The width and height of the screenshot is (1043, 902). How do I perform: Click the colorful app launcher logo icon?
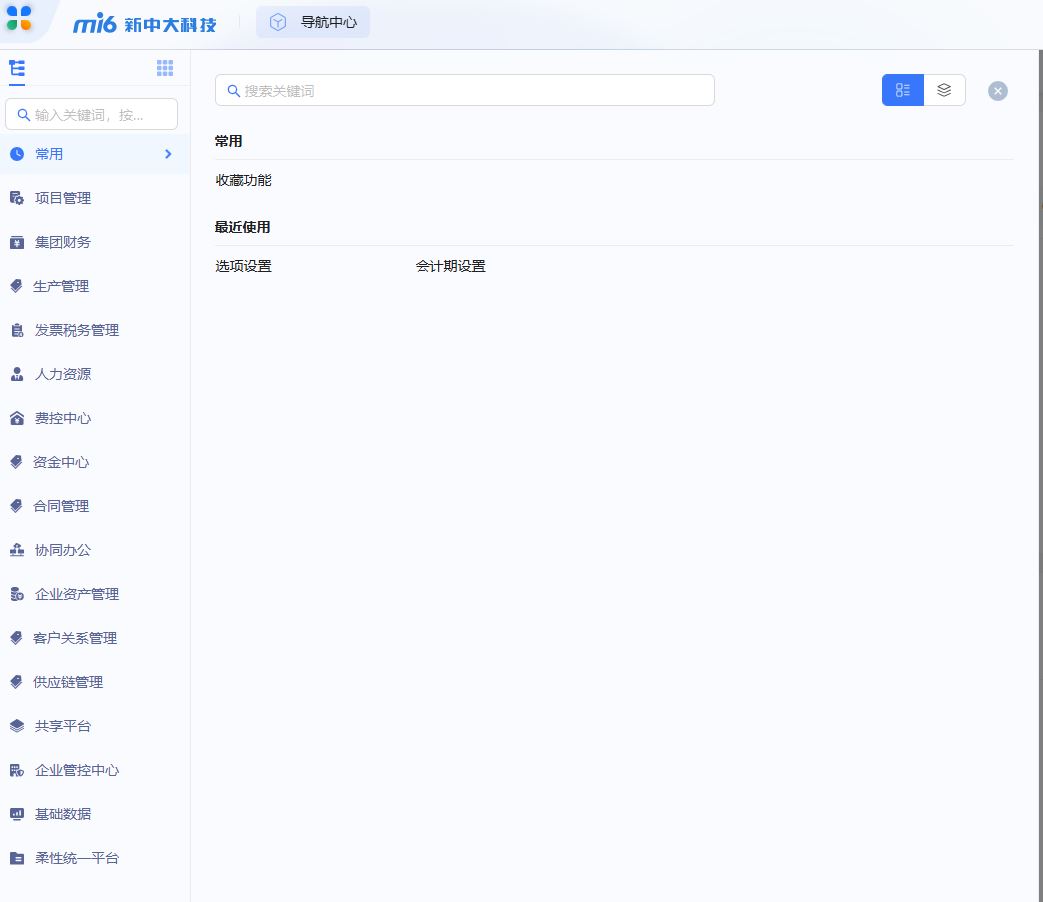[x=19, y=17]
